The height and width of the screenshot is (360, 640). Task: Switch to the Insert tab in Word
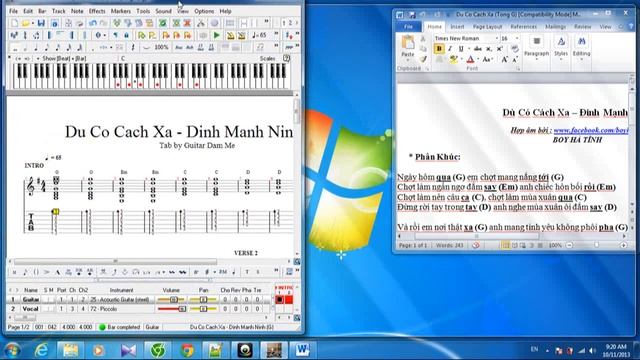click(x=457, y=27)
